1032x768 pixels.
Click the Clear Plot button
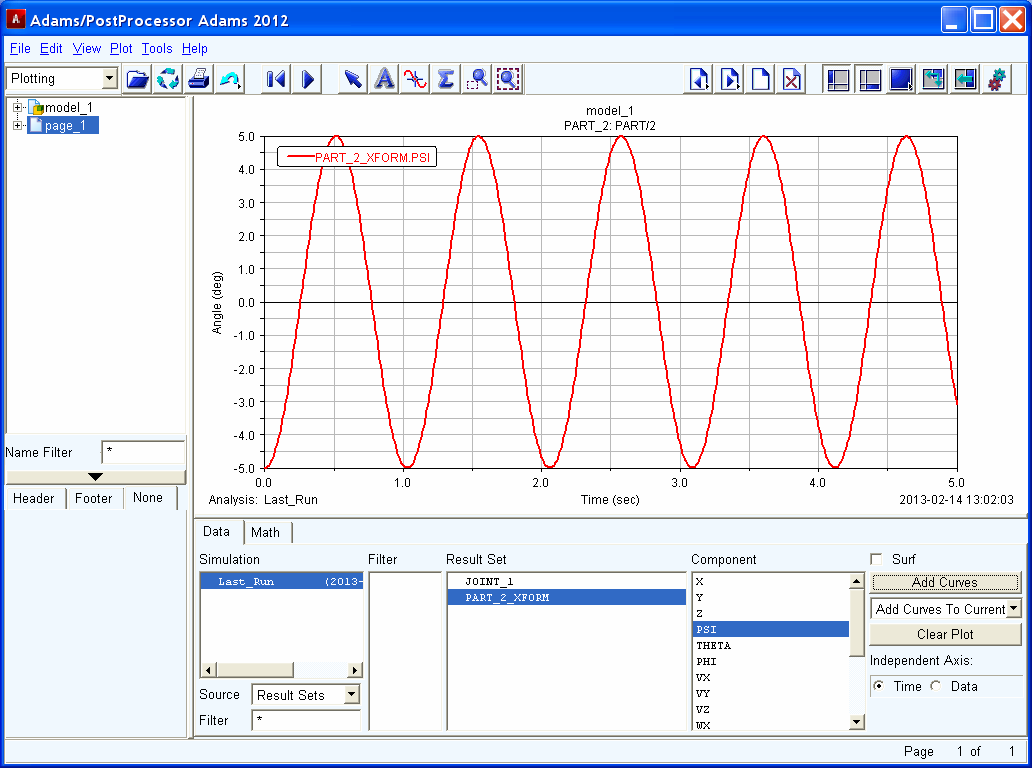(x=945, y=634)
